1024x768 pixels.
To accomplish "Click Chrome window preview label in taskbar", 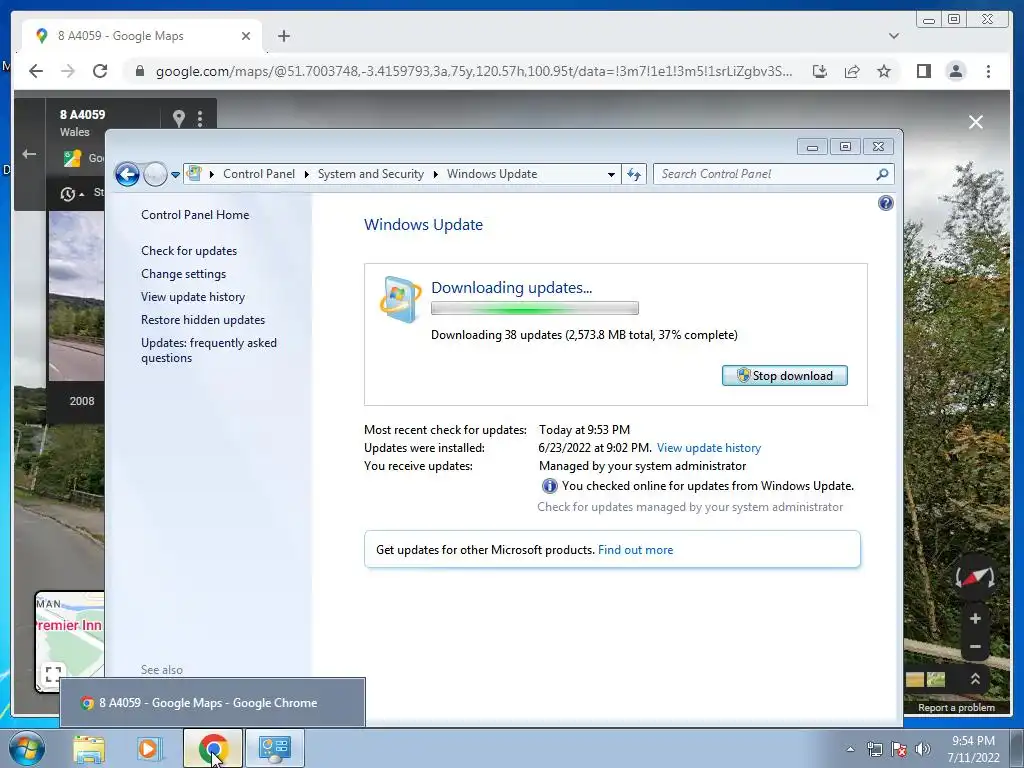I will coord(208,703).
